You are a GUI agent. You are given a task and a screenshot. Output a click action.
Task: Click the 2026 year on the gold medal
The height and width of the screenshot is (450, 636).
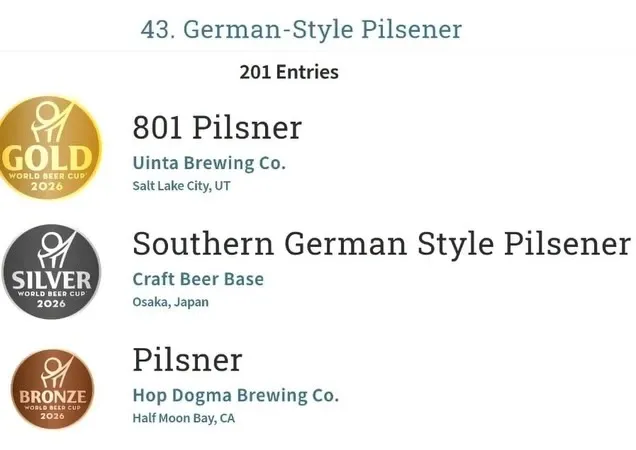tap(46, 186)
